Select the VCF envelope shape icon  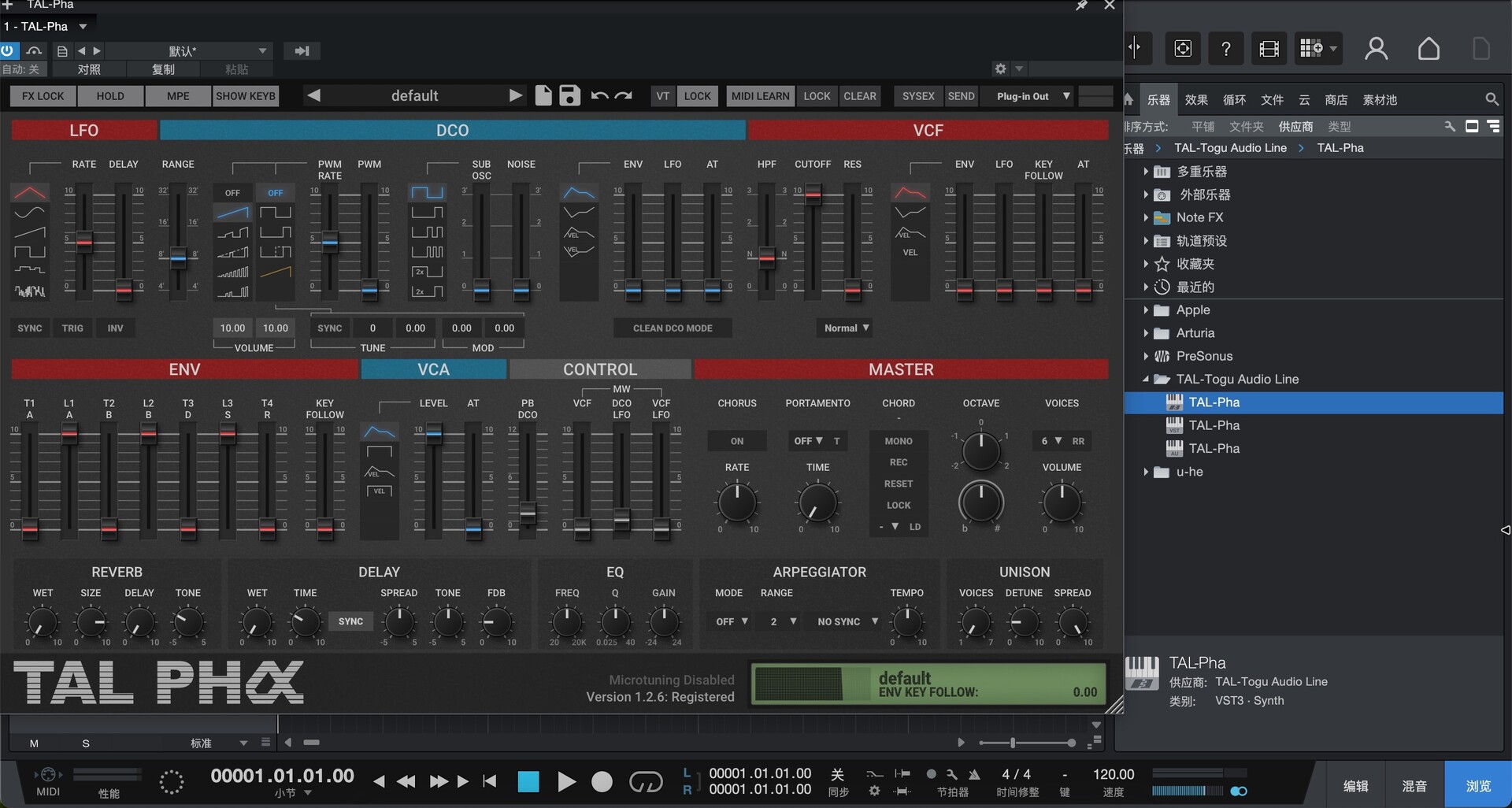tap(910, 193)
